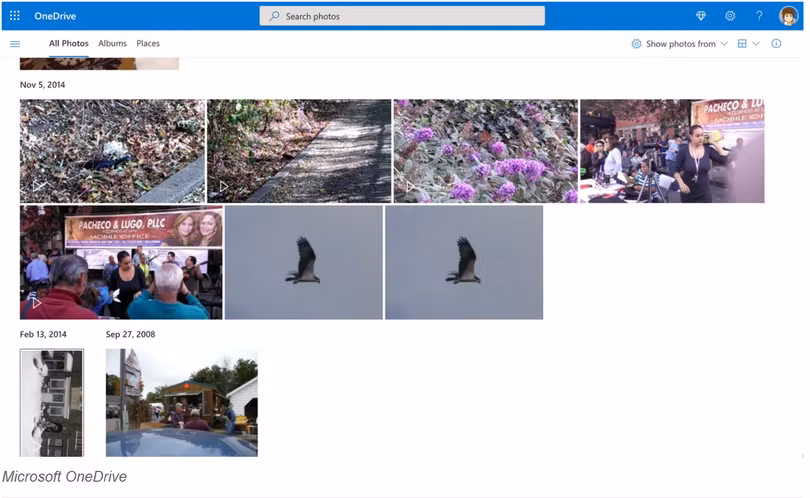Open the settings gear in header

click(x=730, y=16)
